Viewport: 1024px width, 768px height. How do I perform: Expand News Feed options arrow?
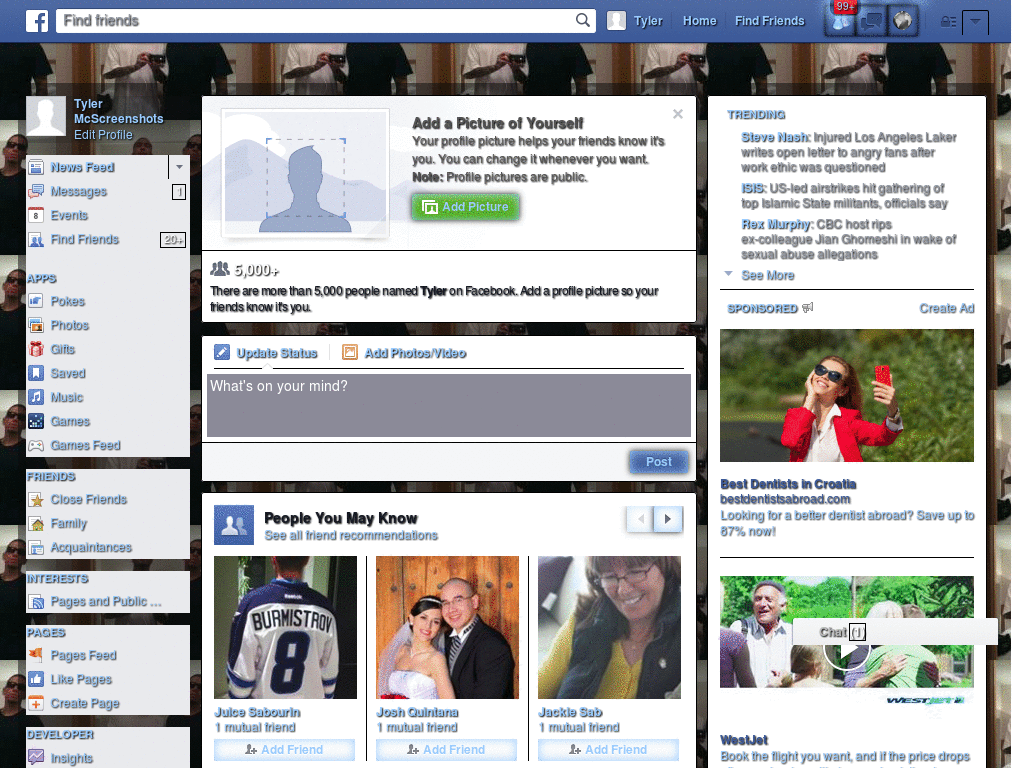click(x=179, y=167)
